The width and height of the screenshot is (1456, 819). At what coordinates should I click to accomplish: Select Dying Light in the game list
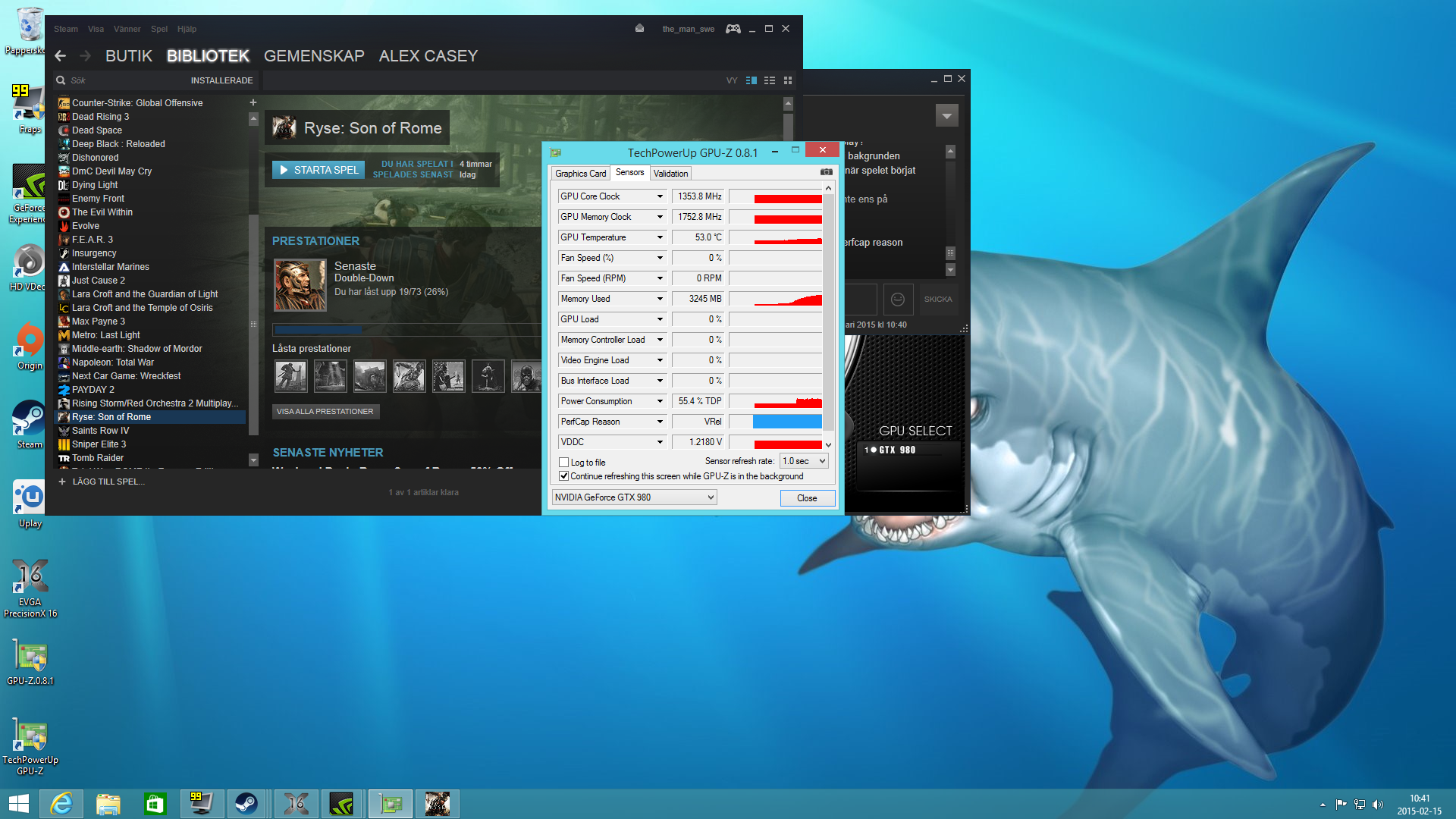(95, 185)
